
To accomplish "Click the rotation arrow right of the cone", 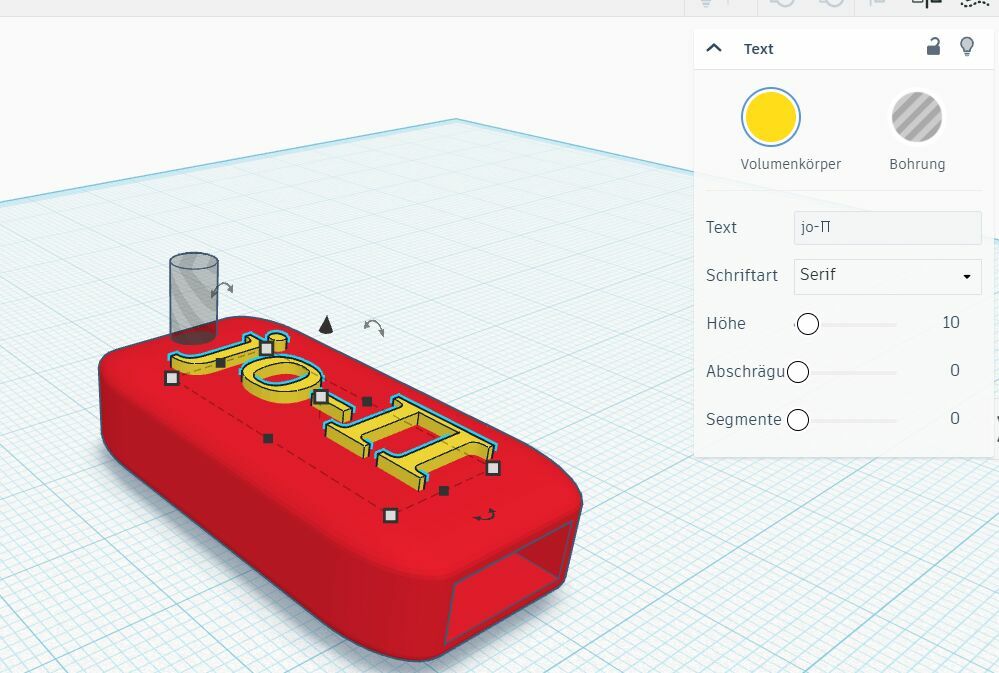I will (374, 327).
